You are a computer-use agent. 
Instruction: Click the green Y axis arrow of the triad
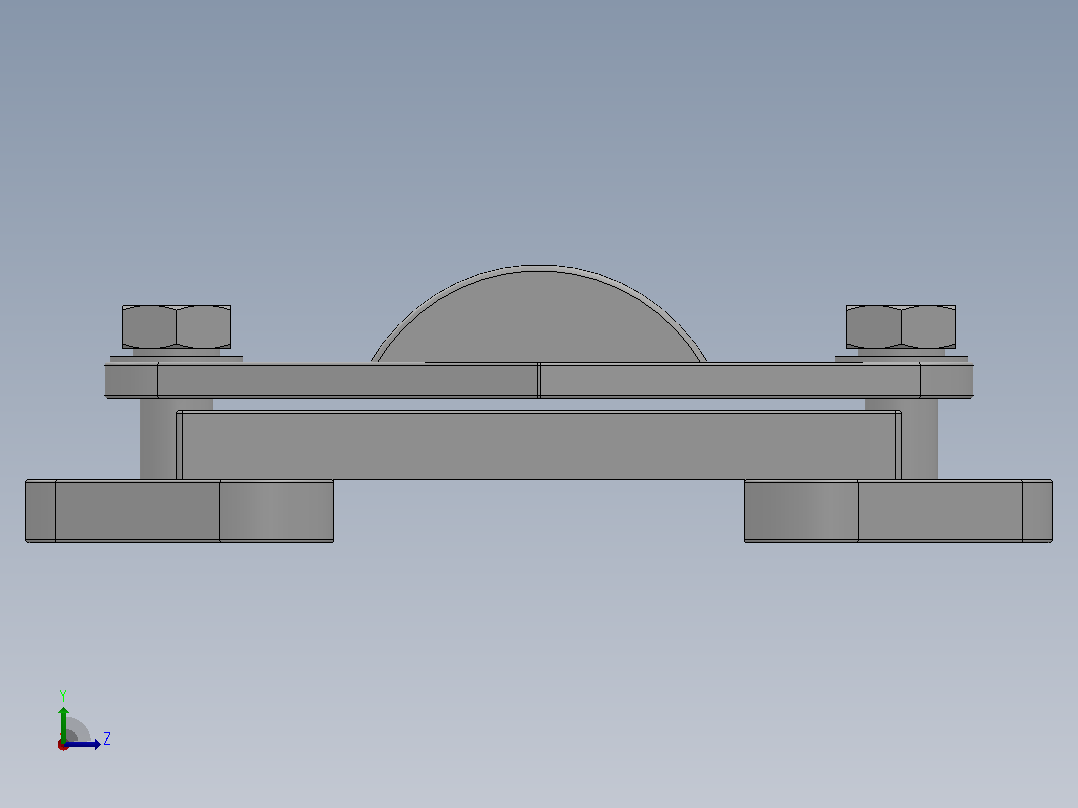pos(63,723)
